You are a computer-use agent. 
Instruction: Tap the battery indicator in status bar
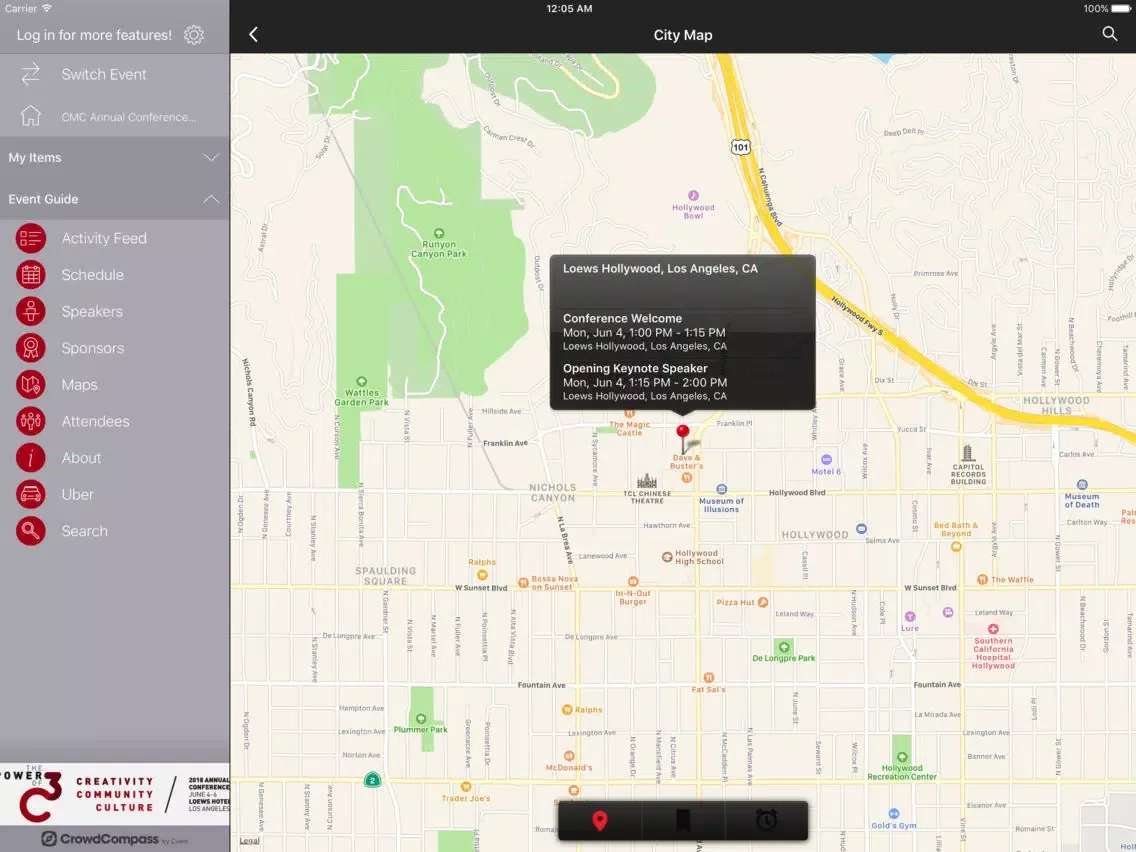1120,9
